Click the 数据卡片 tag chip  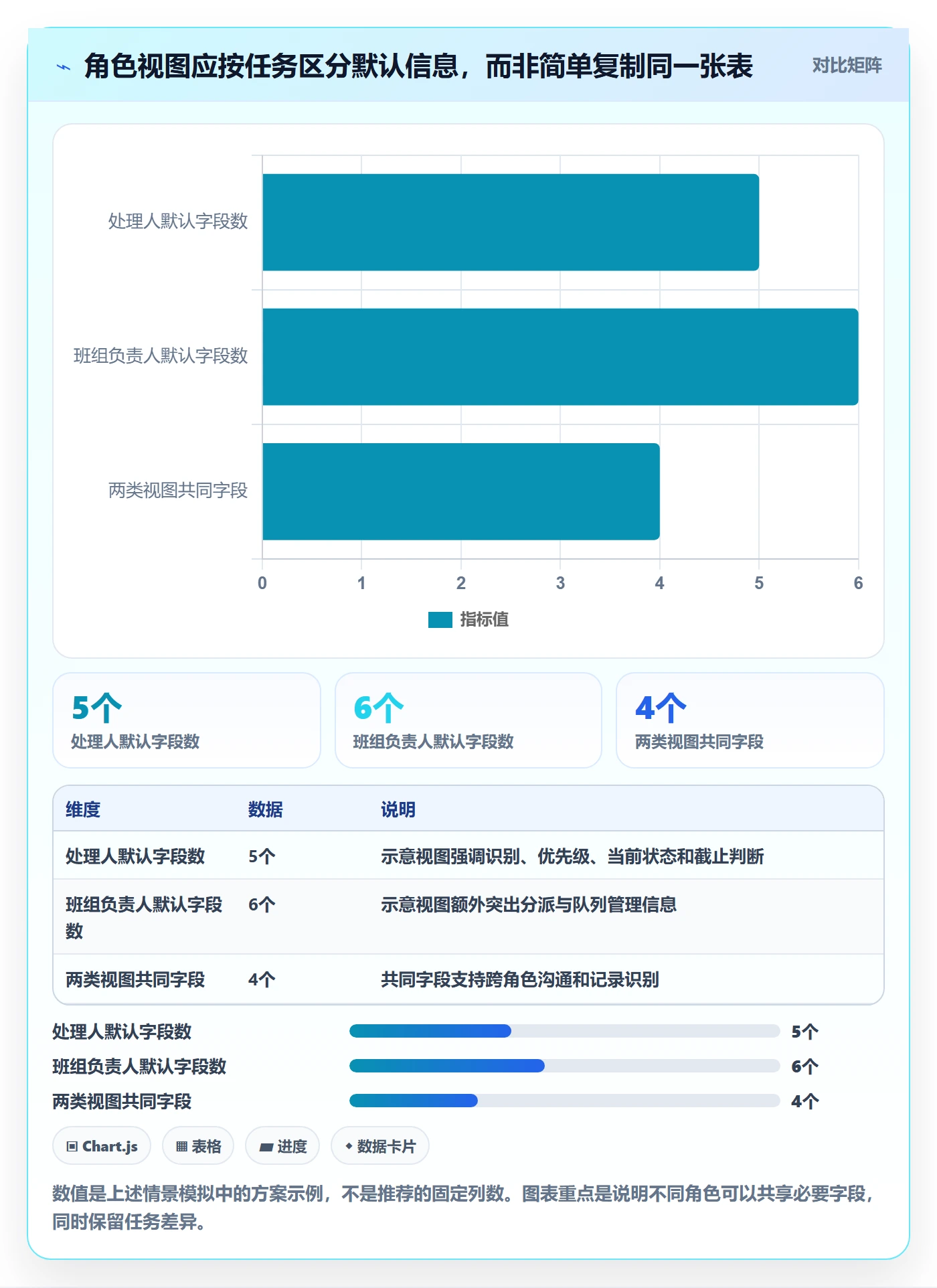[380, 1146]
